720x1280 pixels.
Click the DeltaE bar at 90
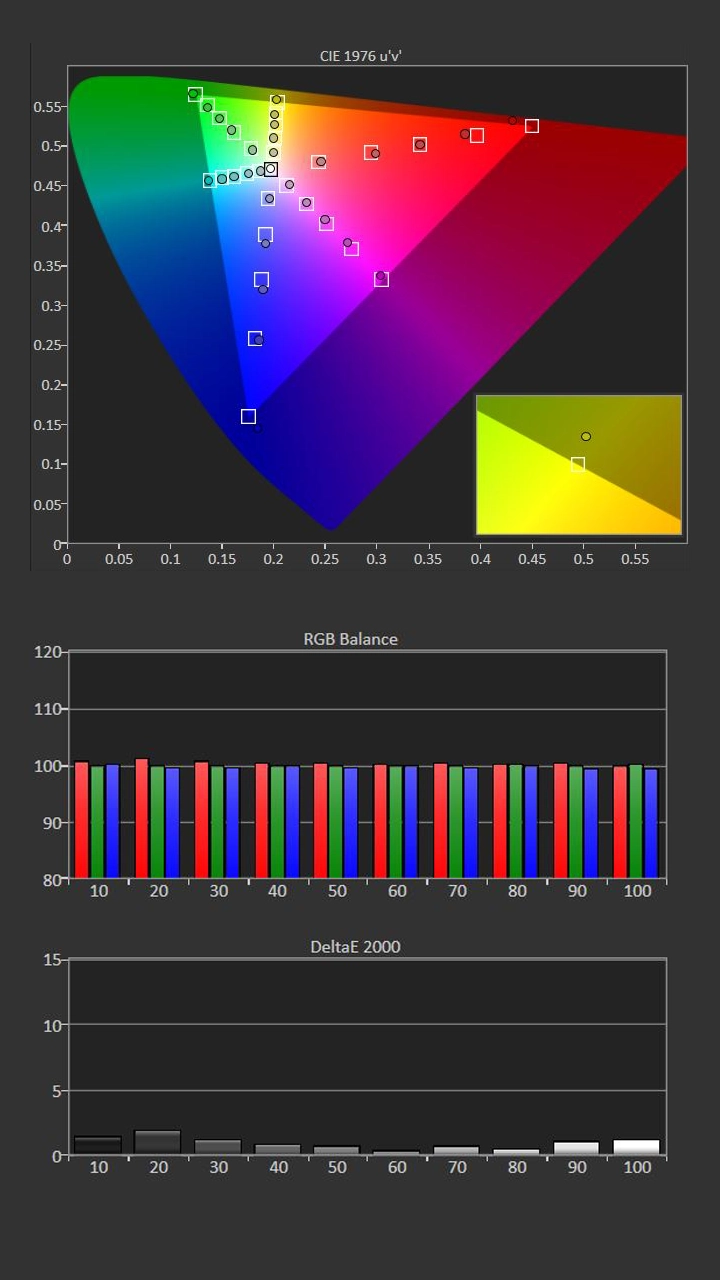pyautogui.click(x=576, y=1148)
